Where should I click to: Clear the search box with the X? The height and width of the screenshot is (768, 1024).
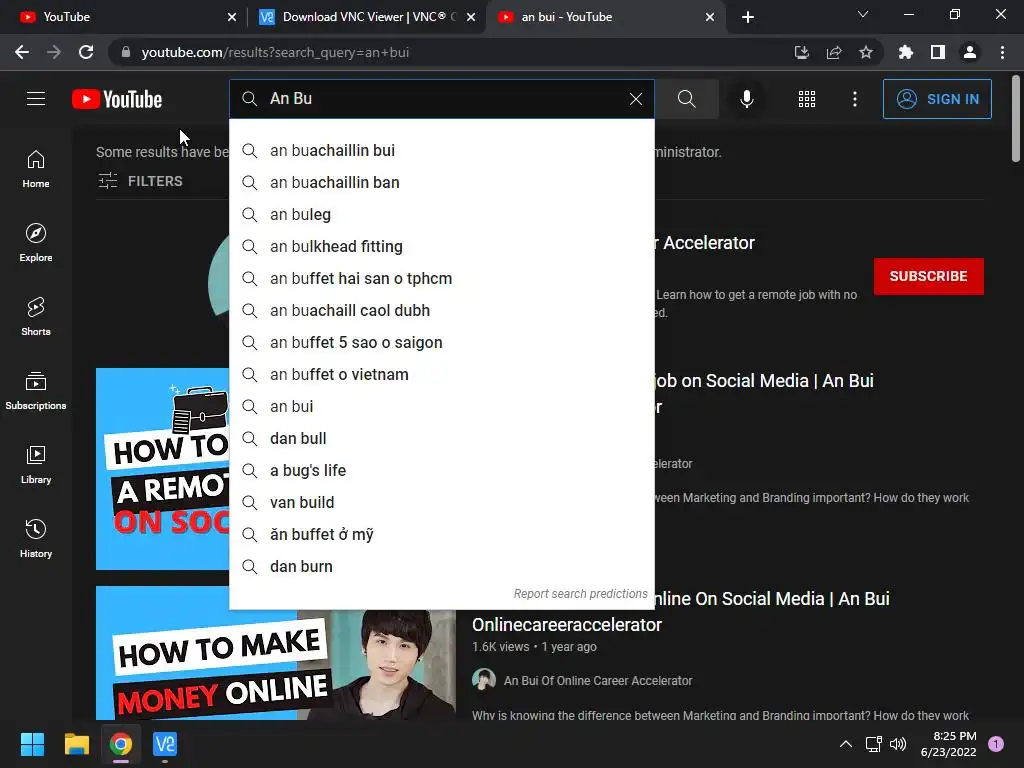click(x=635, y=99)
